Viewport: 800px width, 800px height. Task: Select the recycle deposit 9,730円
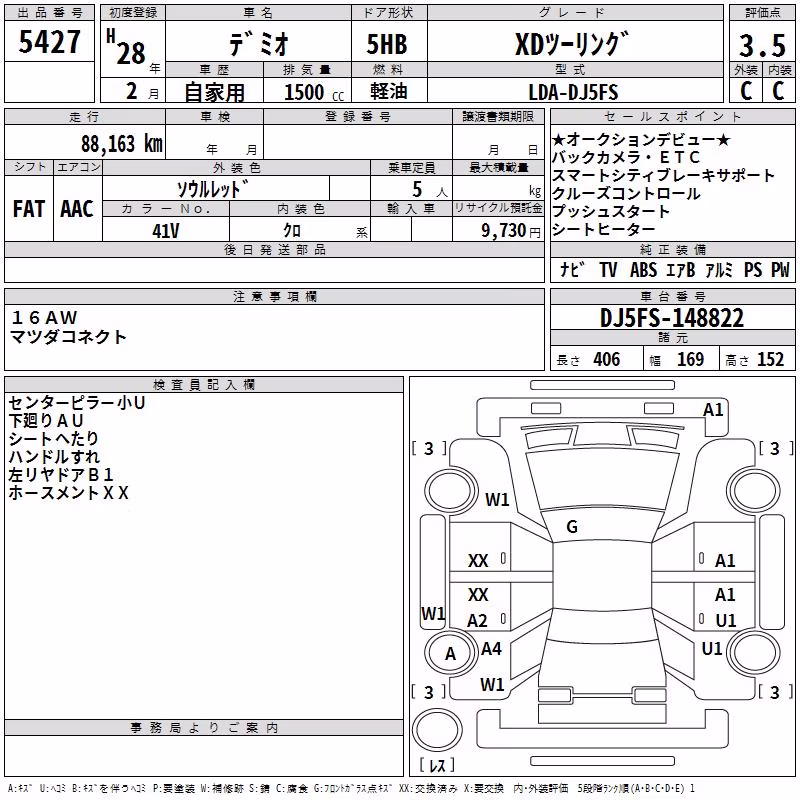point(511,231)
